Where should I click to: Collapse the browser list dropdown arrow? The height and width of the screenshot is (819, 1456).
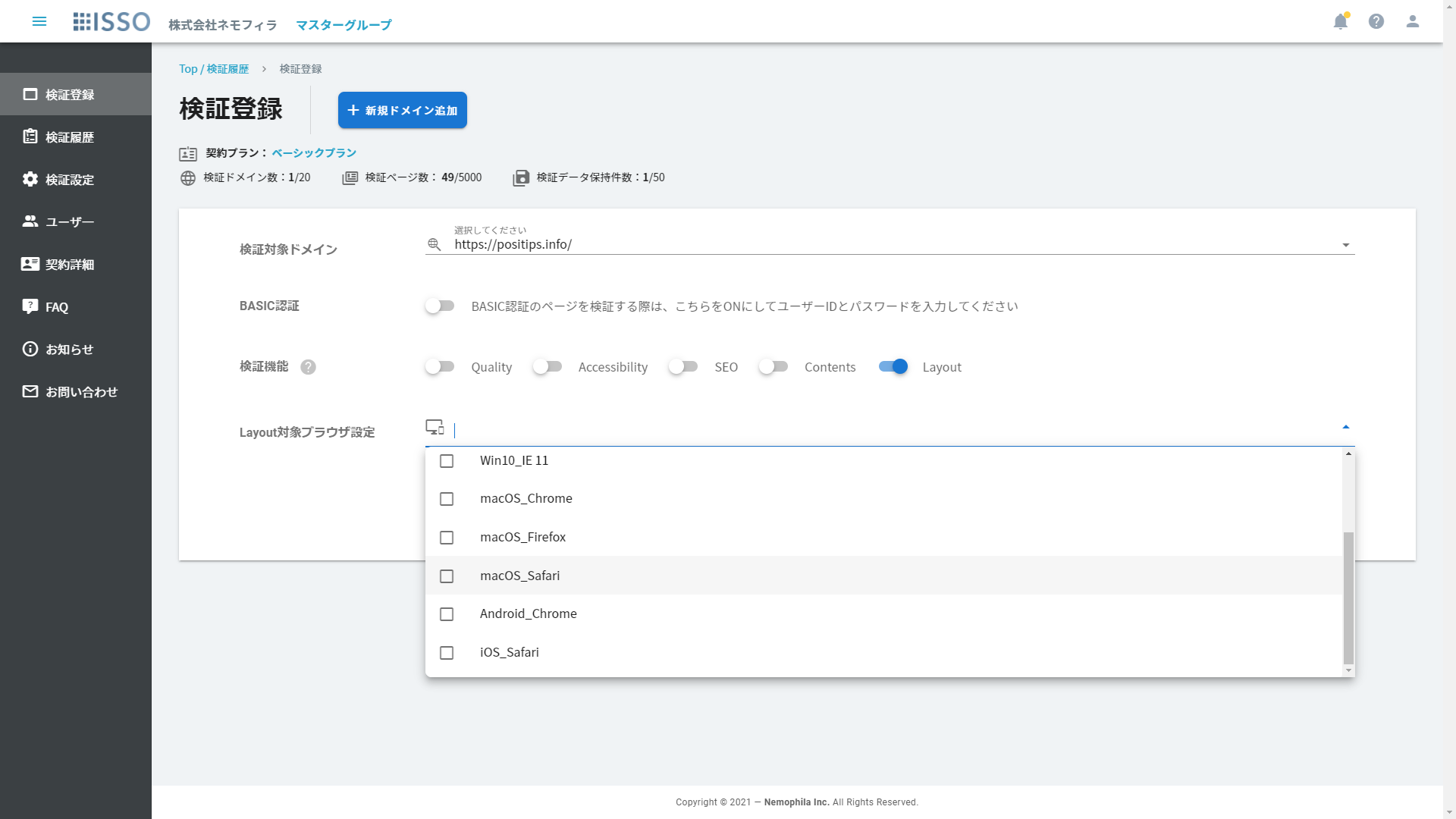pos(1346,427)
